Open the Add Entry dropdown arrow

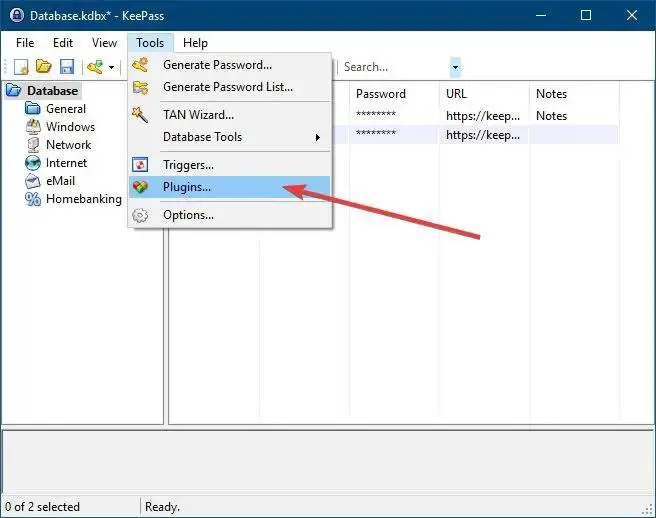(x=111, y=67)
